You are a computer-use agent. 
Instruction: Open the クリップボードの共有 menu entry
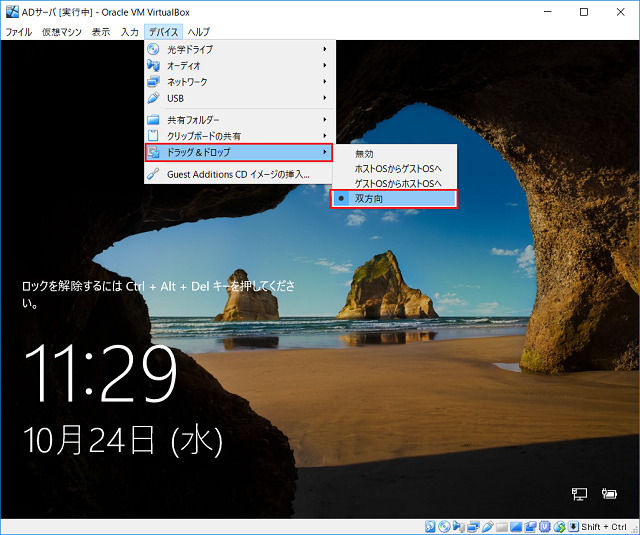(x=240, y=136)
